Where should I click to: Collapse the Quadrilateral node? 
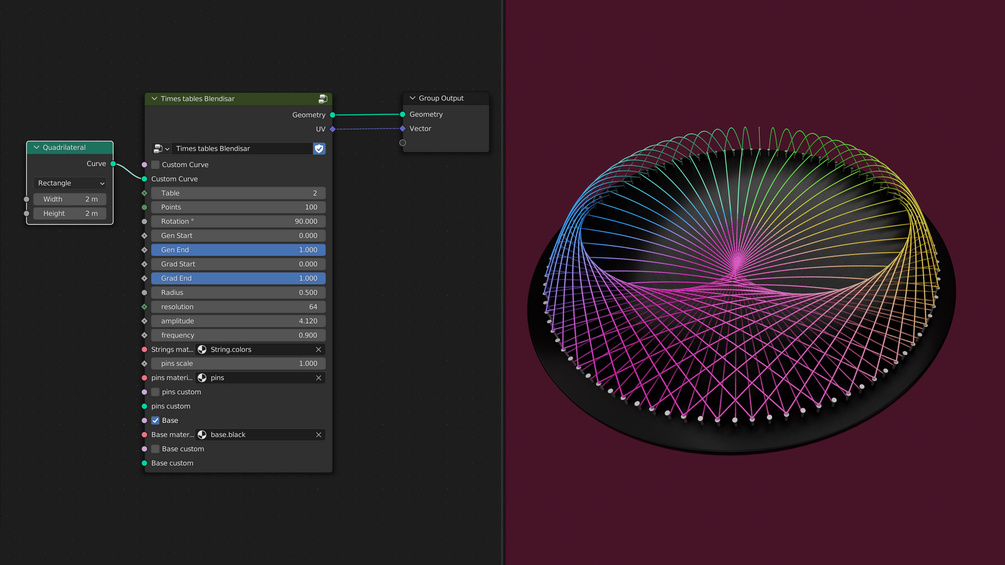tap(37, 147)
